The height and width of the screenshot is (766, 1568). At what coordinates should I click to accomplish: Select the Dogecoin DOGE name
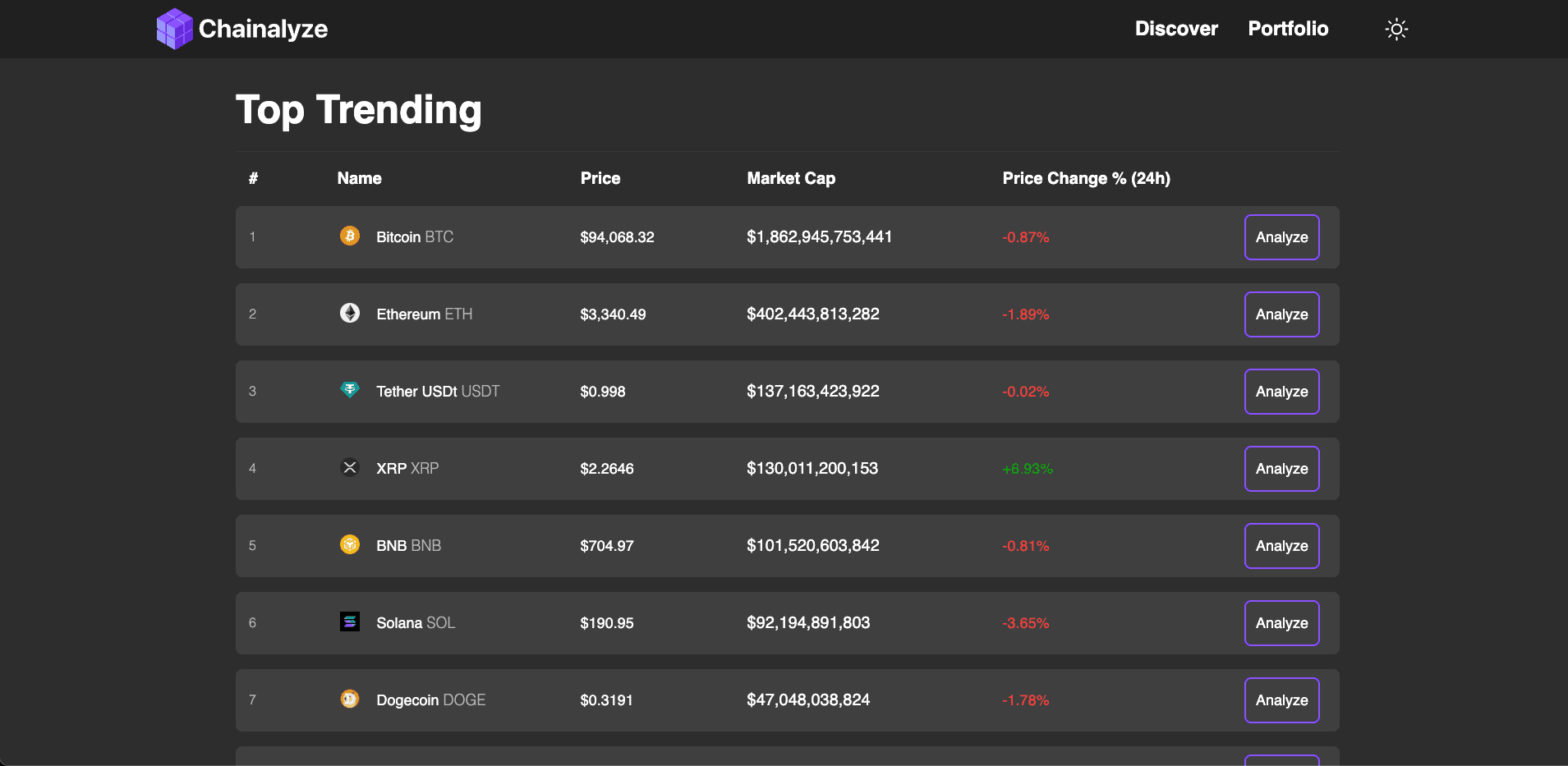(430, 700)
